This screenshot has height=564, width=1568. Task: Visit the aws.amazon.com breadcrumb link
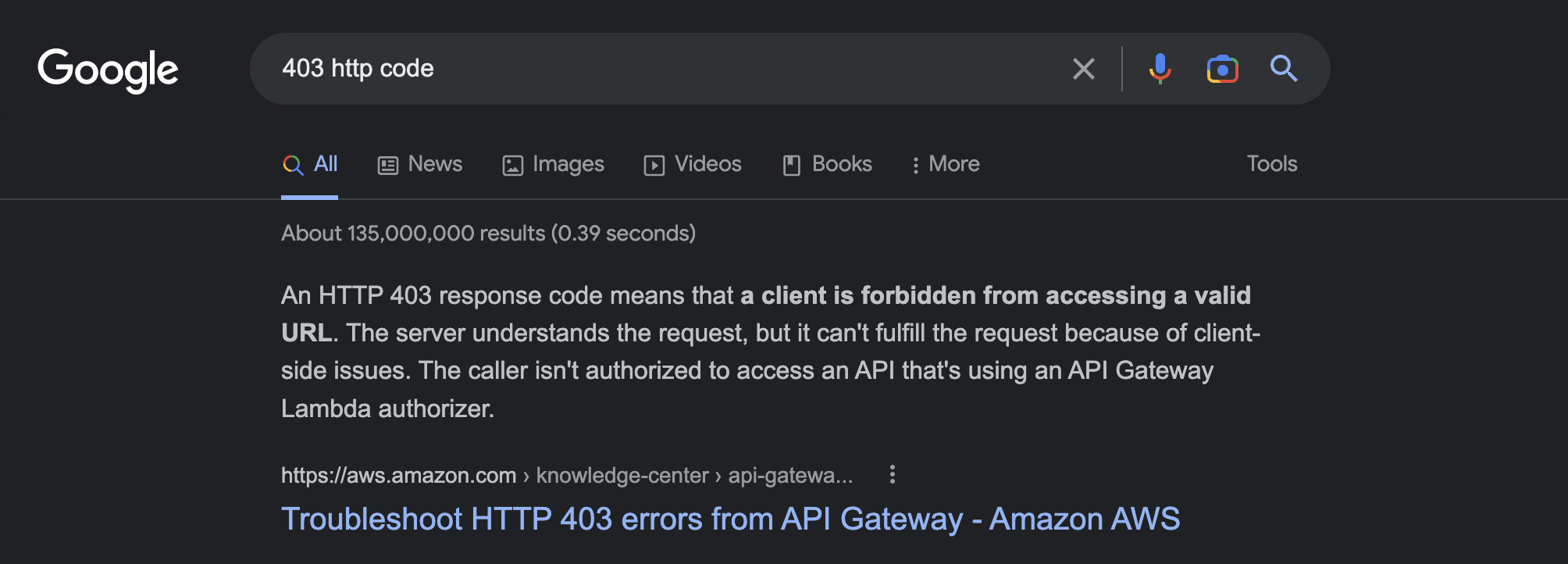(x=398, y=475)
